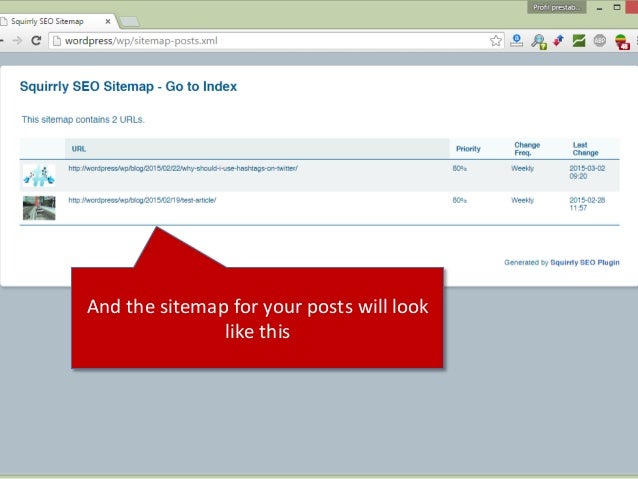Follow the Squirrly SEO Plugin footer link
The width and height of the screenshot is (638, 479).
[585, 262]
